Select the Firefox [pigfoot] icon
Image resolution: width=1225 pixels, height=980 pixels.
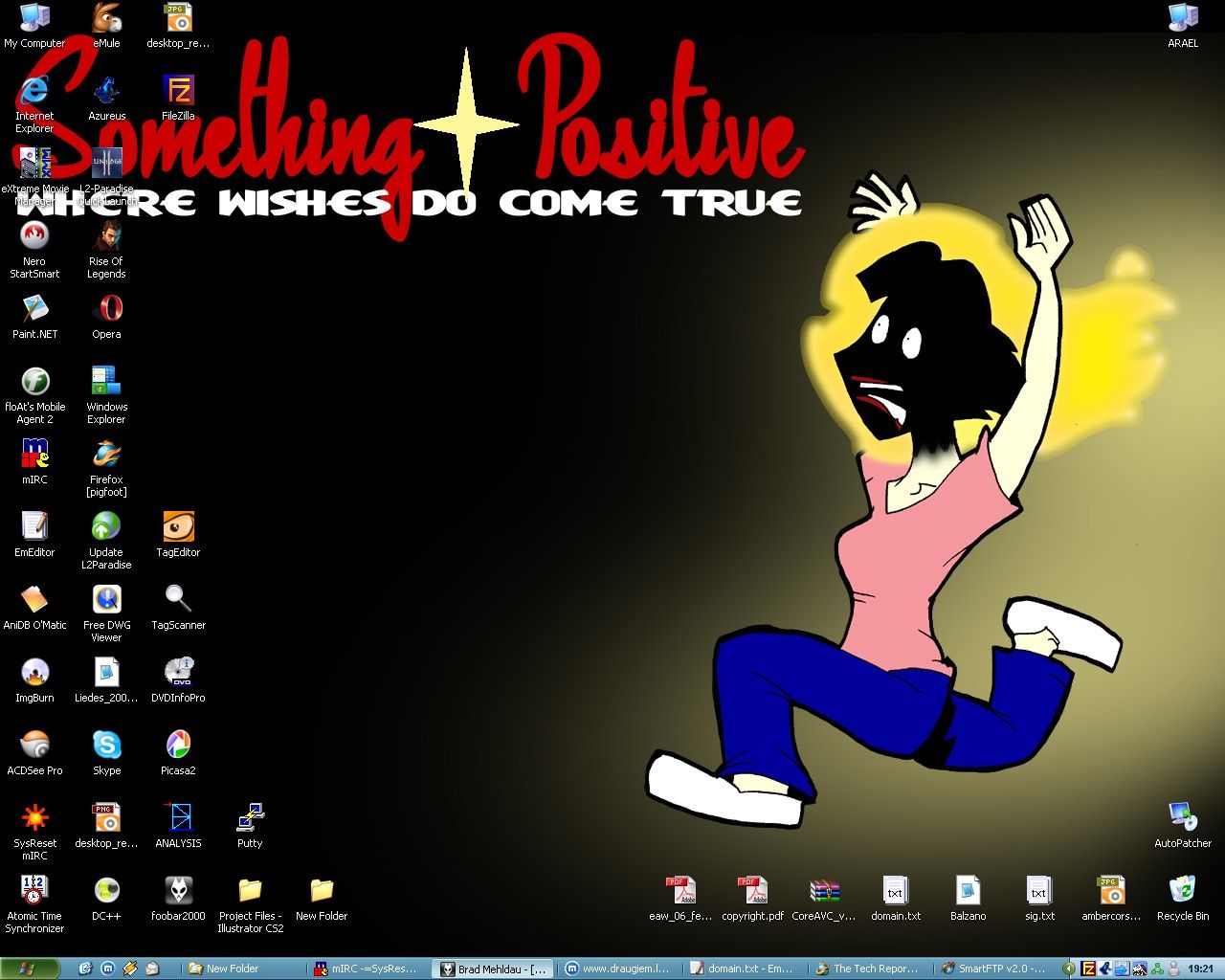106,467
